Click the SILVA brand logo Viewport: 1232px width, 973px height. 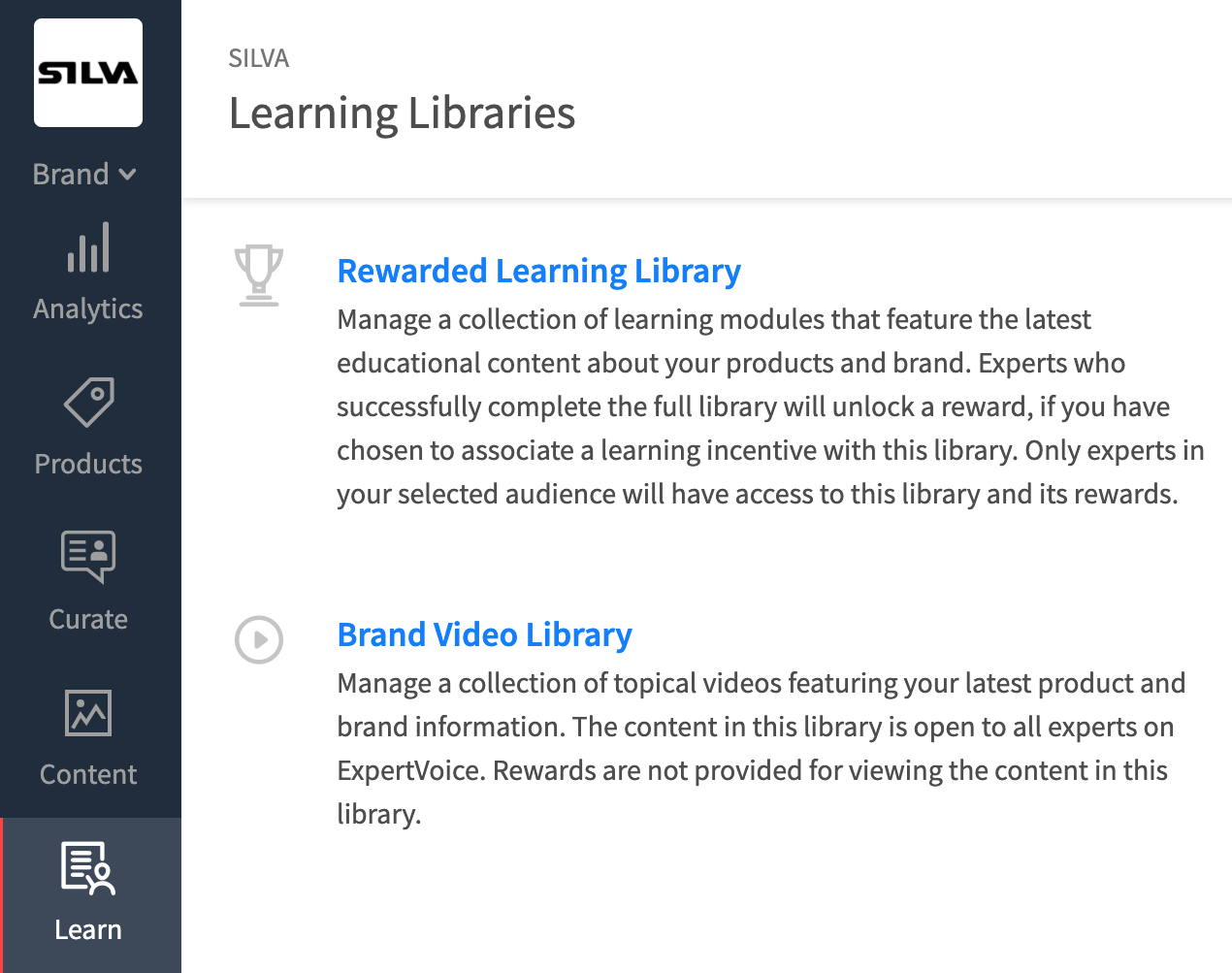pos(88,73)
